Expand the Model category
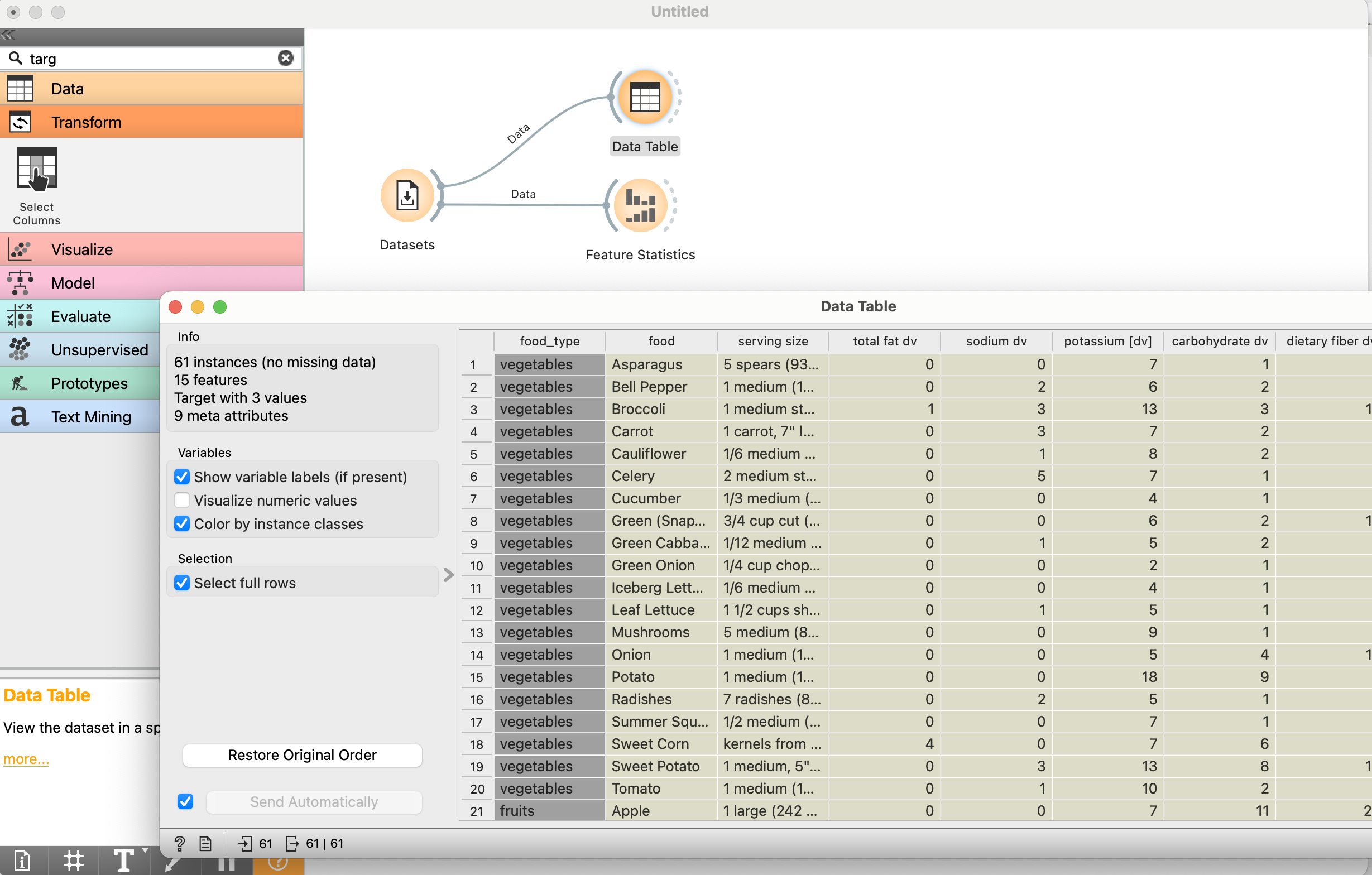Viewport: 1372px width, 875px height. 152,282
